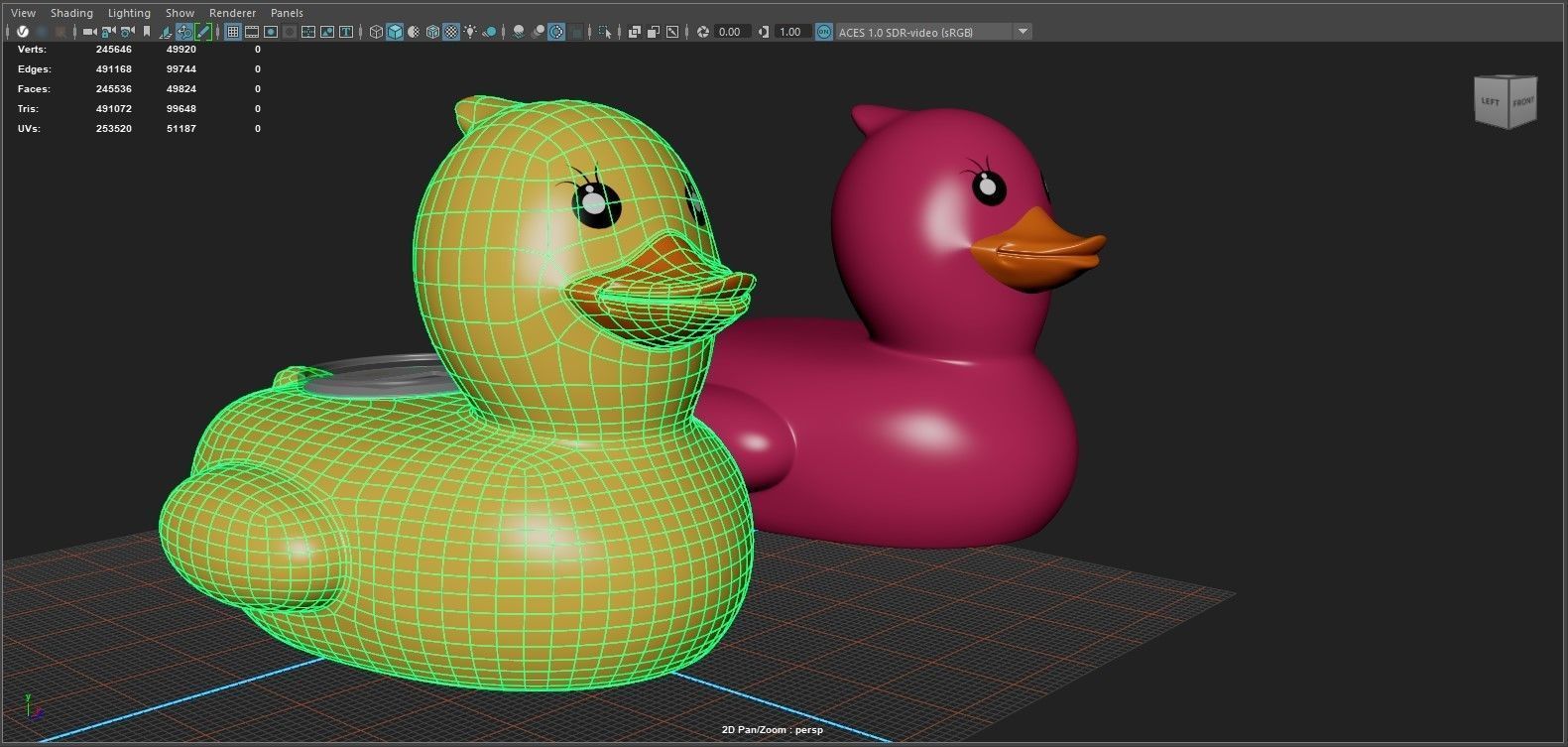Open the Shading menu
The image size is (1568, 747).
(x=71, y=13)
